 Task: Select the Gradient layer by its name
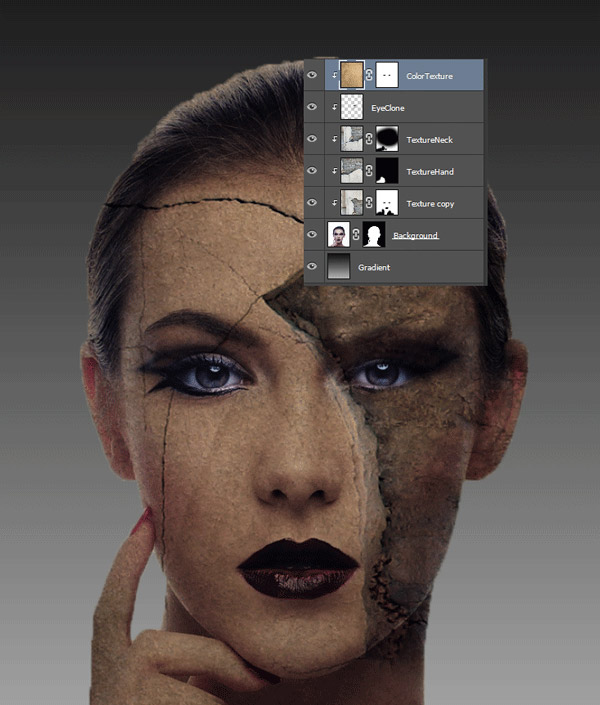(x=374, y=268)
